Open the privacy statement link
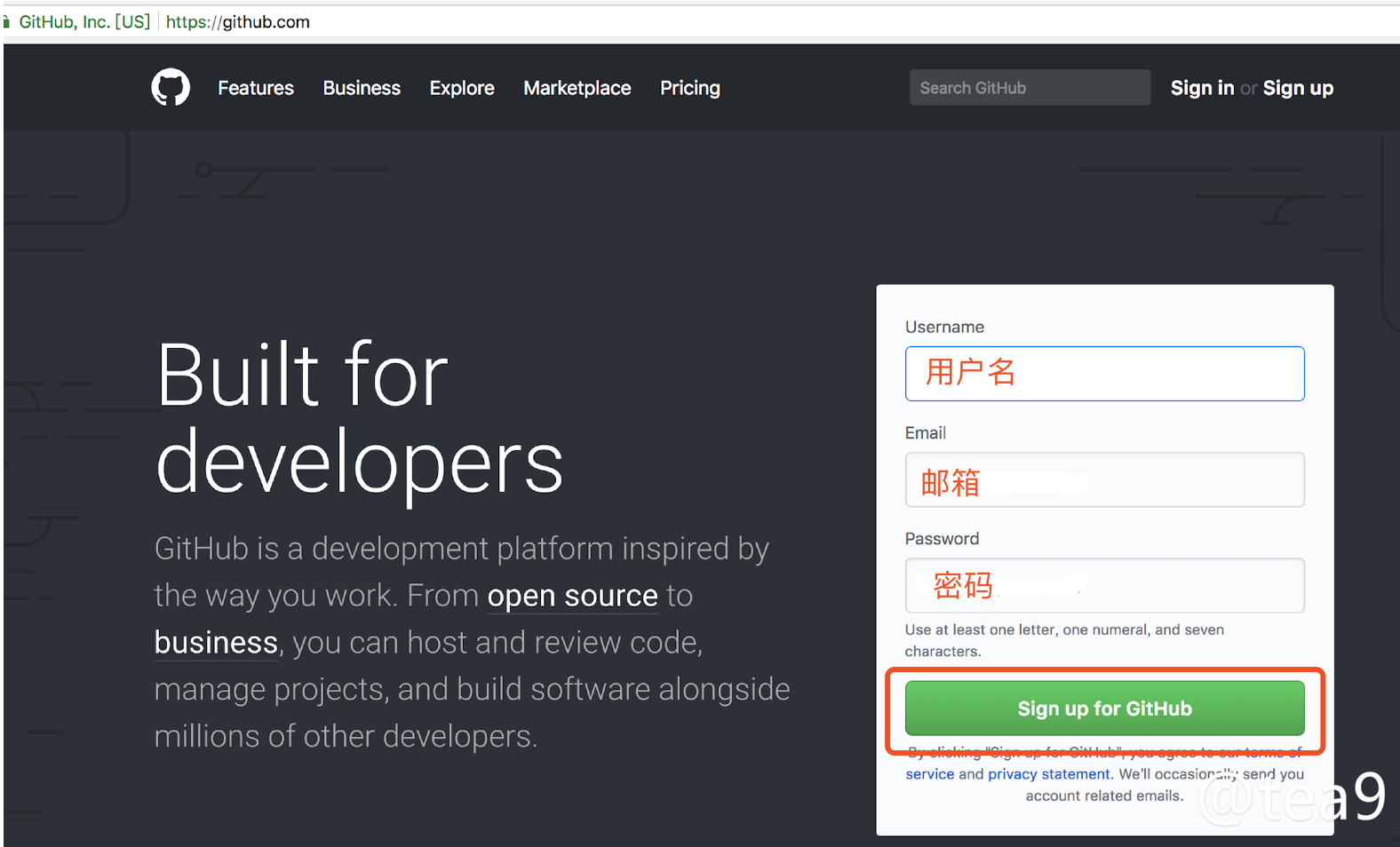The image size is (1400, 847). [1048, 774]
